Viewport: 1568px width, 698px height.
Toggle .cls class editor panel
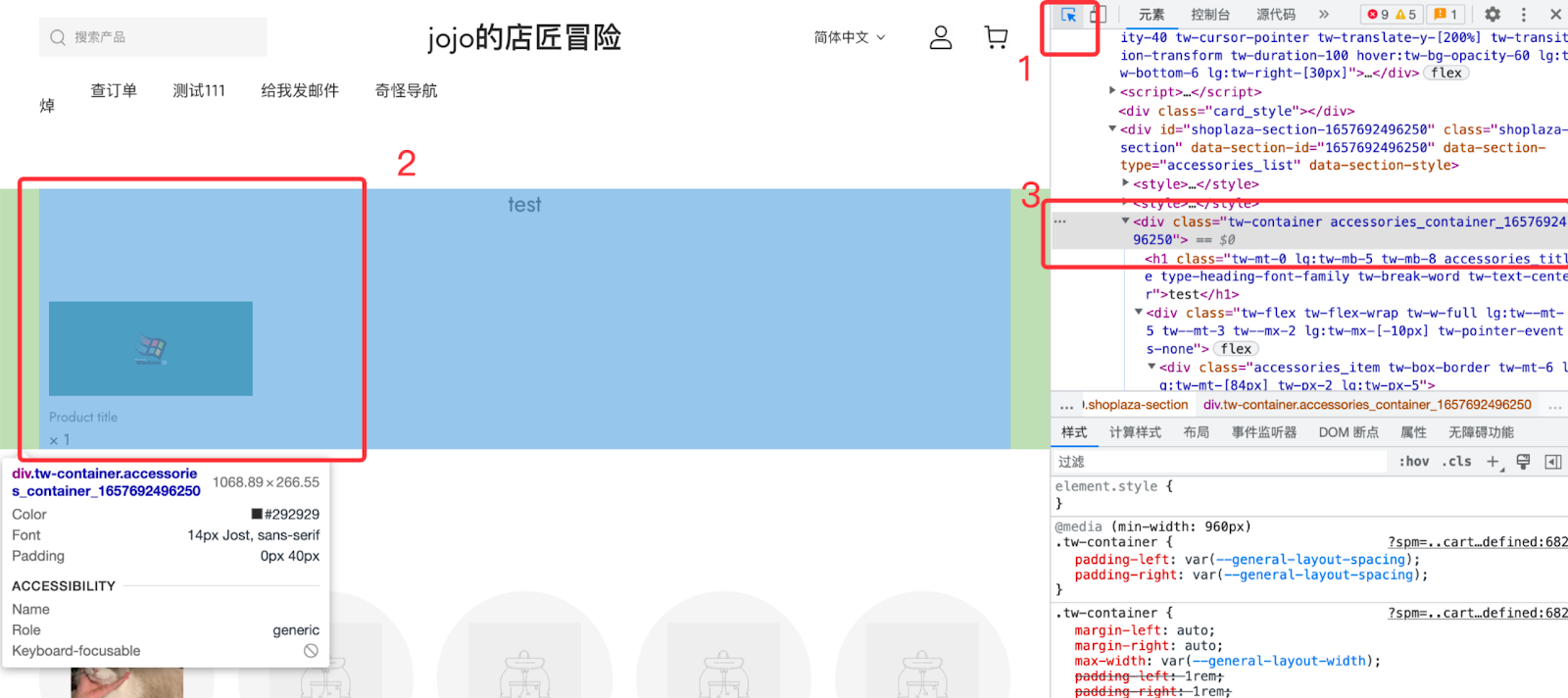[1456, 462]
